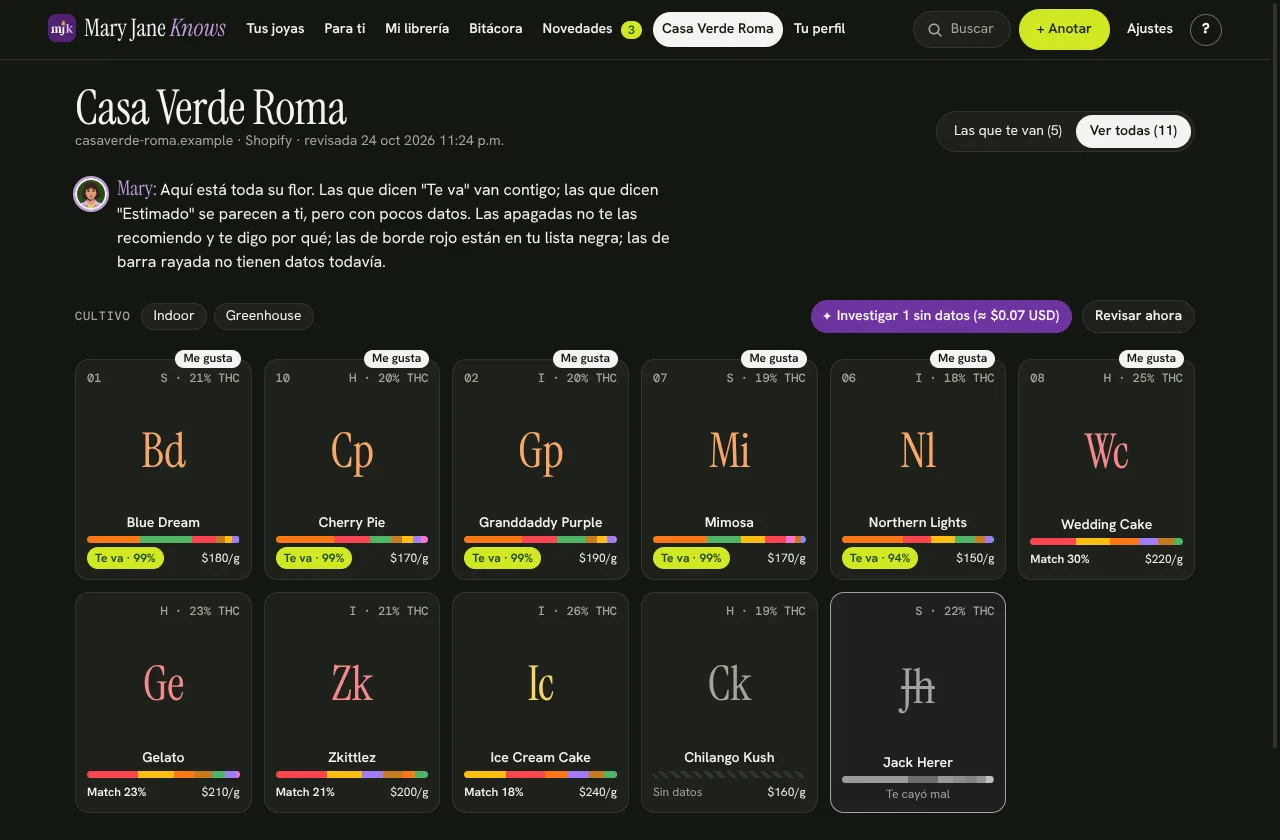Open the Ice Cream Cake Ic card
The width and height of the screenshot is (1280, 840).
(541, 703)
